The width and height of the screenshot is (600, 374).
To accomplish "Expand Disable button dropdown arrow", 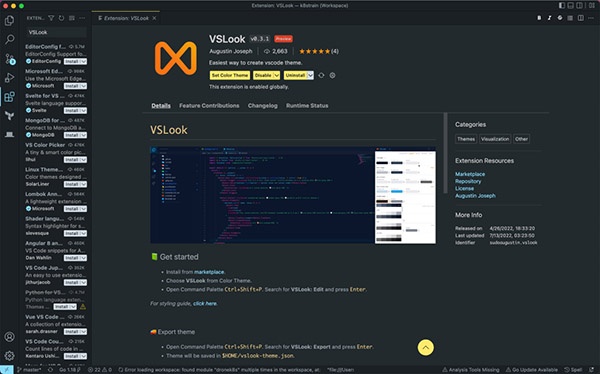I will [276, 75].
